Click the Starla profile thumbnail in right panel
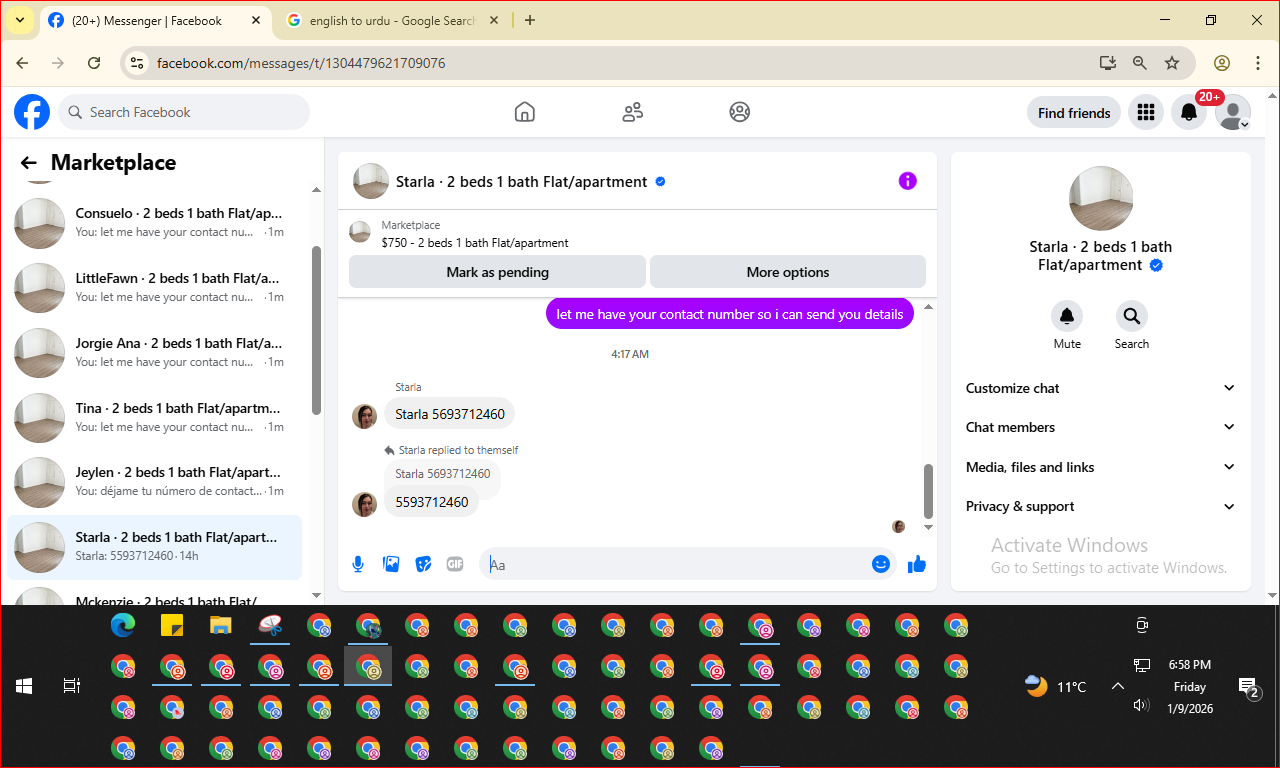Viewport: 1280px width, 768px height. point(1101,199)
